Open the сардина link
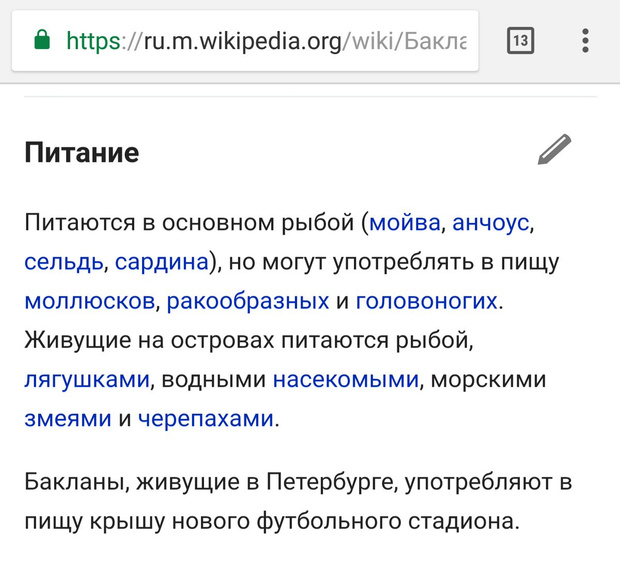This screenshot has width=620, height=566. (161, 262)
